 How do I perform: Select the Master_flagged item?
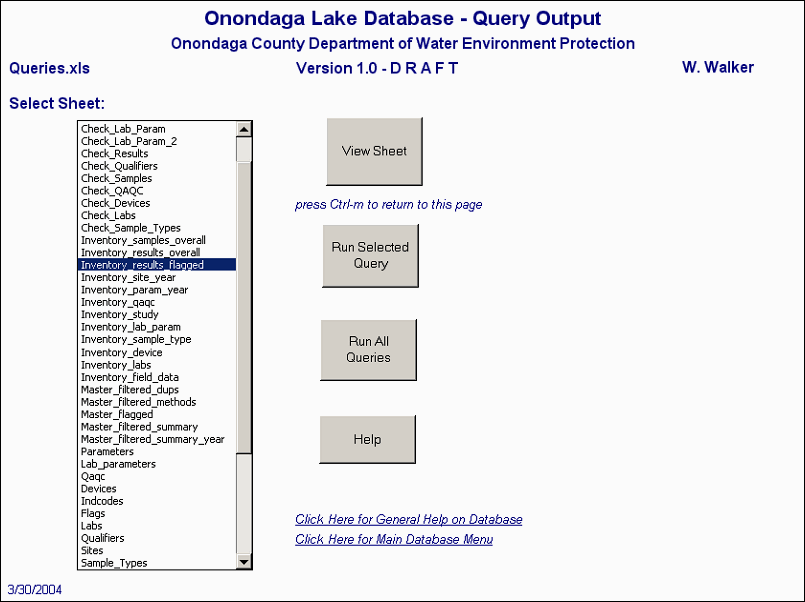point(157,414)
